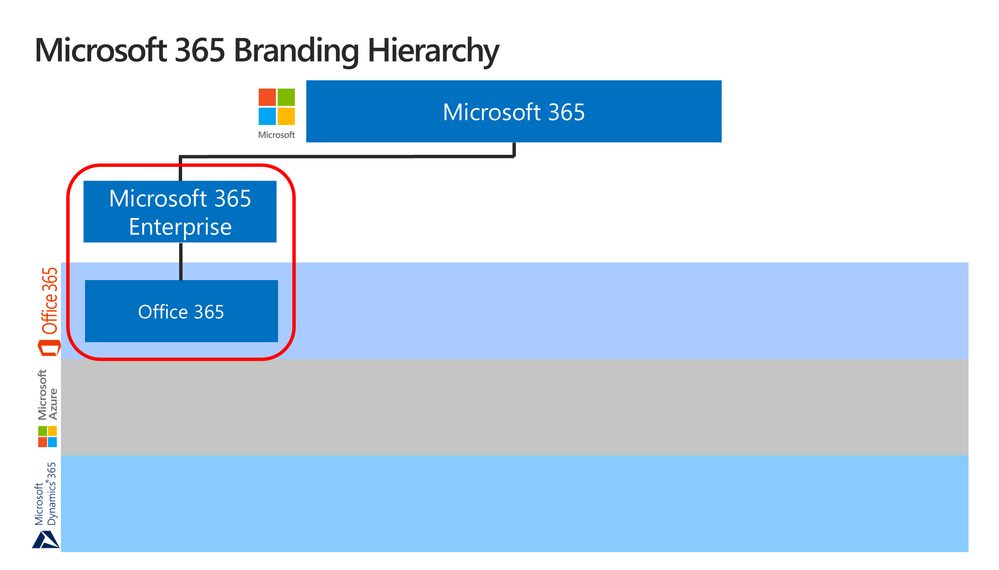Screen dimensions: 999x570
Task: Click the Microsoft four-square logo at top
Action: 277,106
